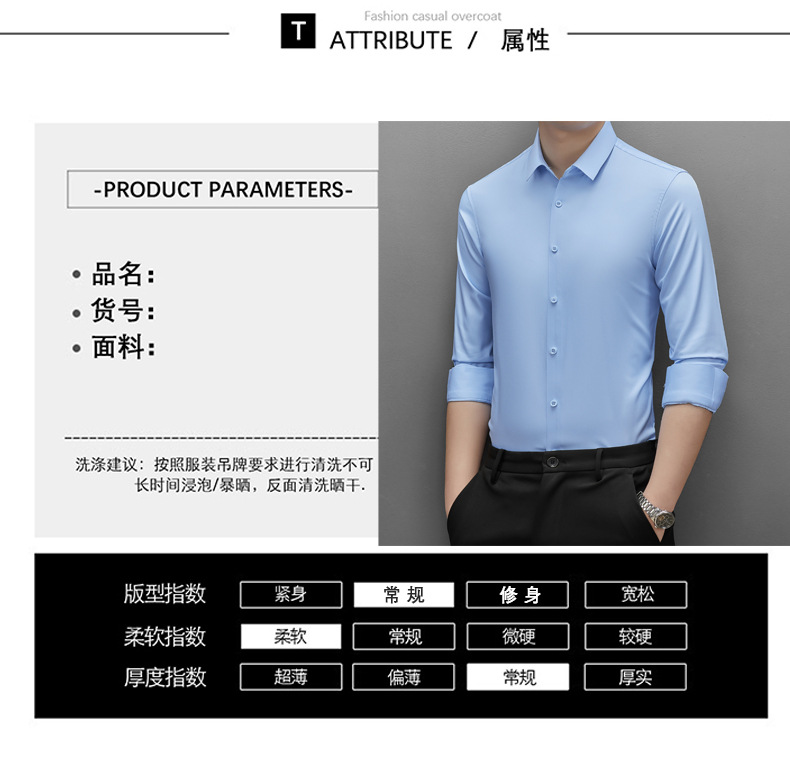The image size is (790, 776).
Task: Select the 紧身 fit option
Action: [x=291, y=595]
